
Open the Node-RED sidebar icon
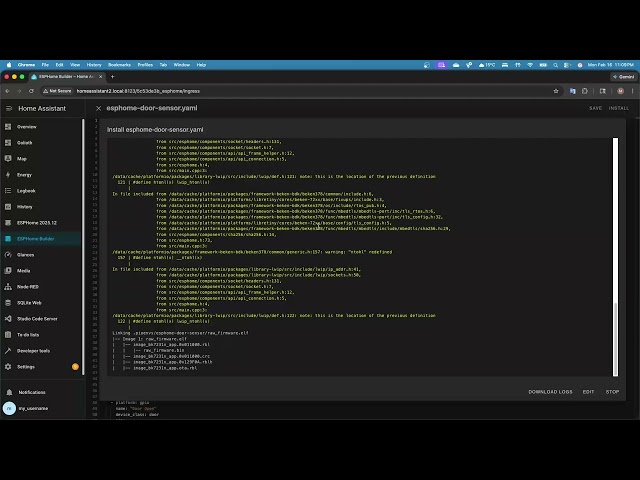point(8,287)
